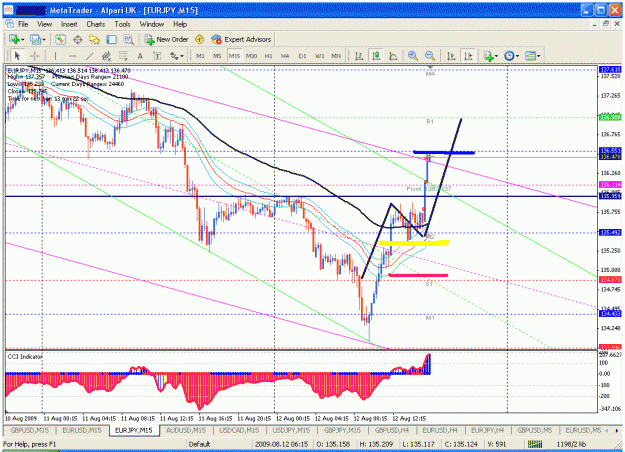Image resolution: width=625 pixels, height=452 pixels.
Task: Switch to the GBPUSD,H4 chart tab
Action: tap(392, 430)
